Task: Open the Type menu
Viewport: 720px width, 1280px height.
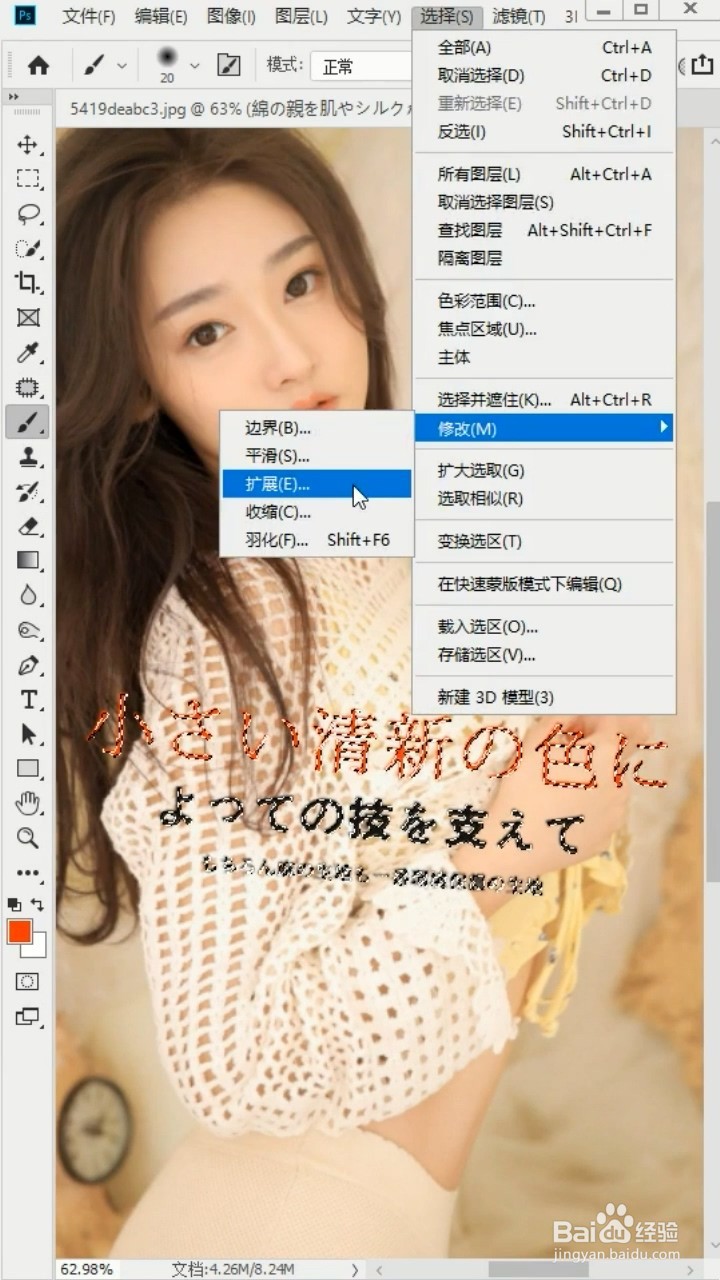Action: point(374,16)
